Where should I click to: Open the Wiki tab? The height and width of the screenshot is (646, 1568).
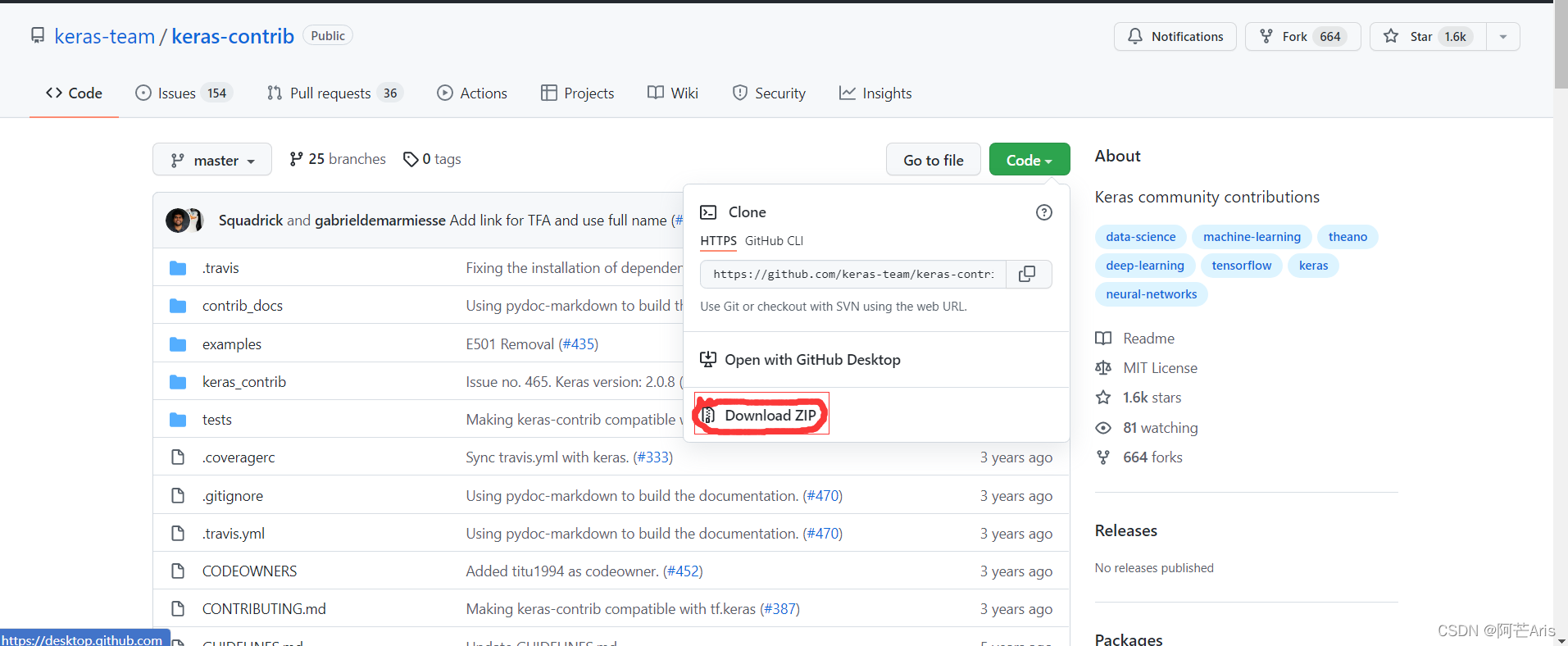672,93
